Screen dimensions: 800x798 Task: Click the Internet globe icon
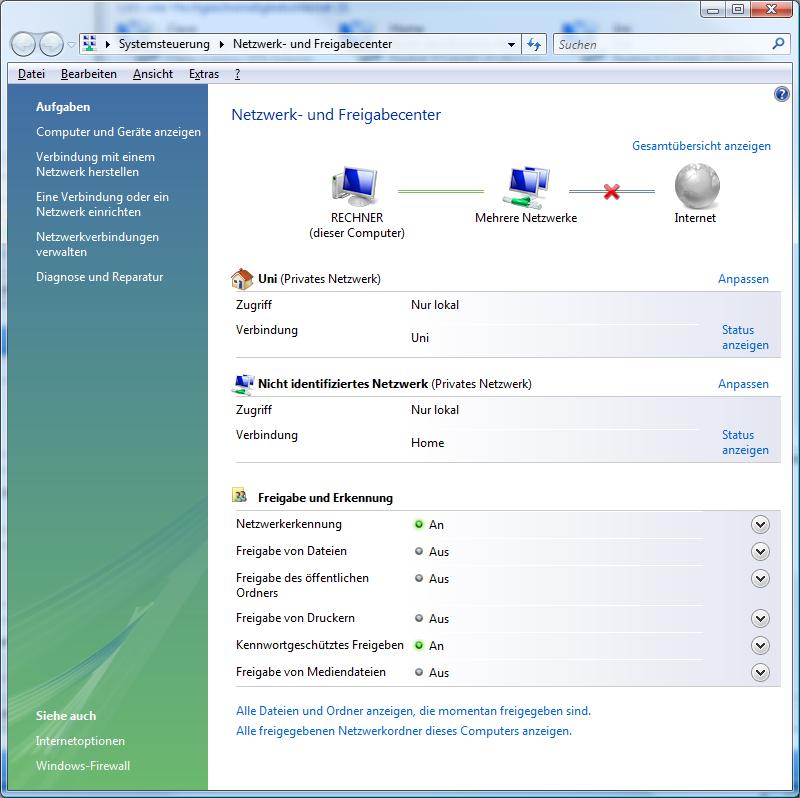697,186
